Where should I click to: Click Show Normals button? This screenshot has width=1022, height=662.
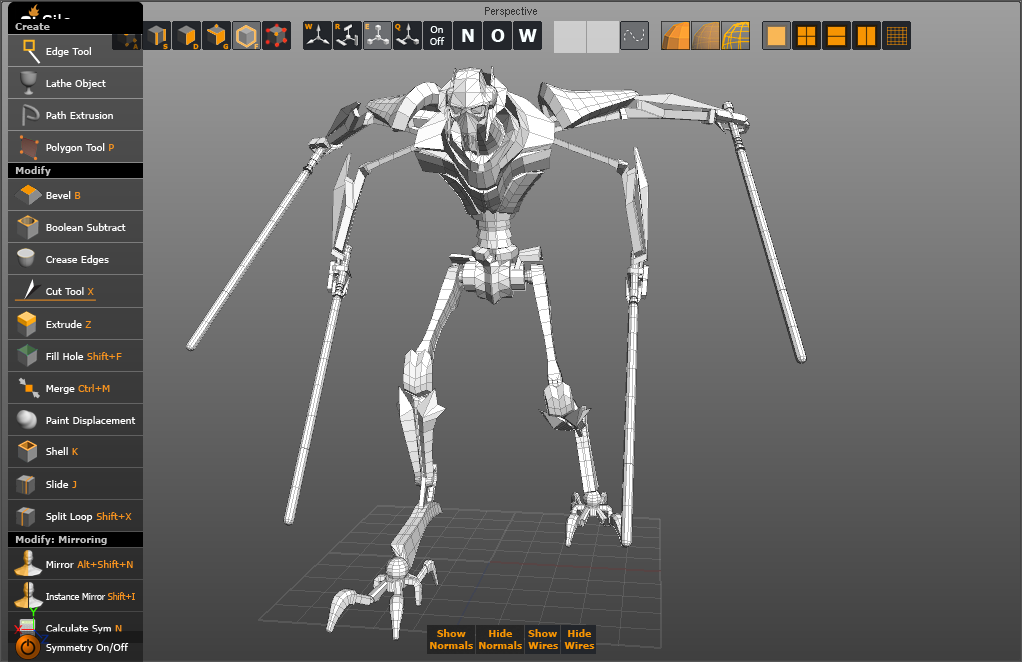coord(451,639)
